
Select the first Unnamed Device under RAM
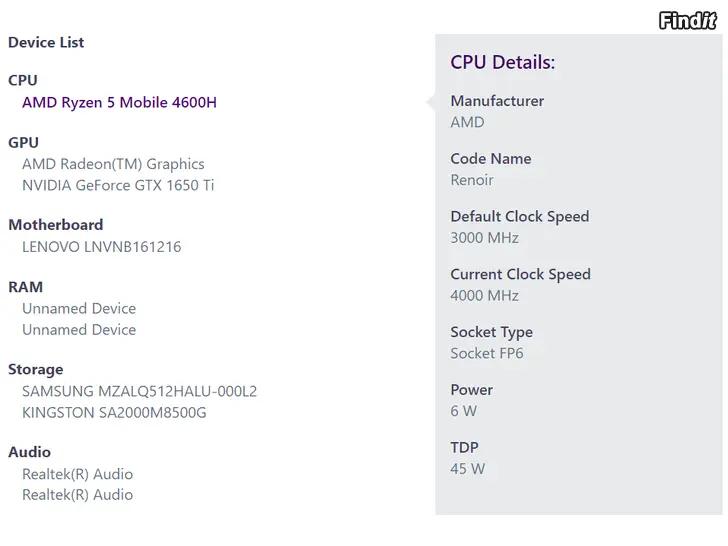(x=79, y=309)
